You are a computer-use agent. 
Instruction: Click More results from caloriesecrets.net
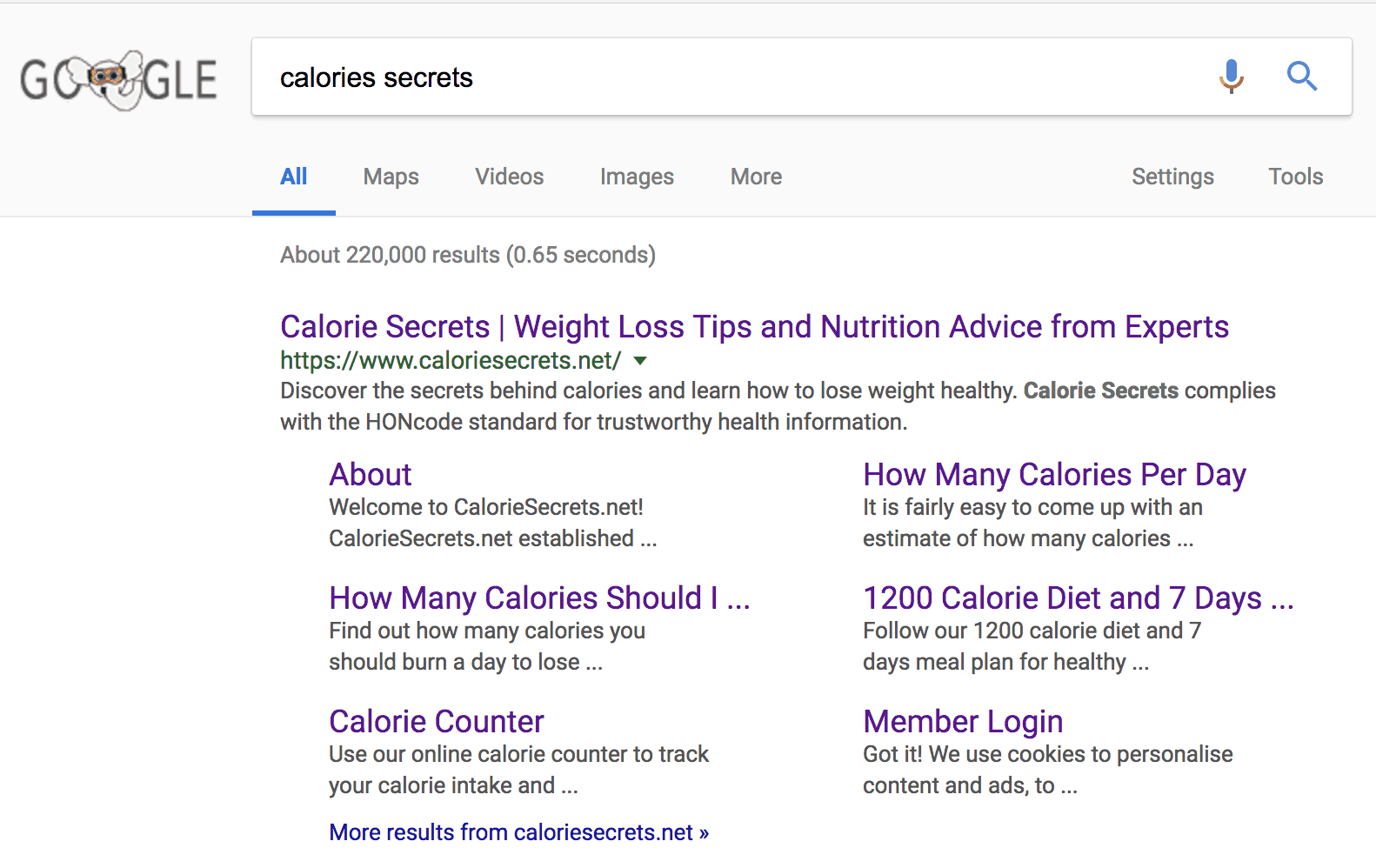(518, 831)
